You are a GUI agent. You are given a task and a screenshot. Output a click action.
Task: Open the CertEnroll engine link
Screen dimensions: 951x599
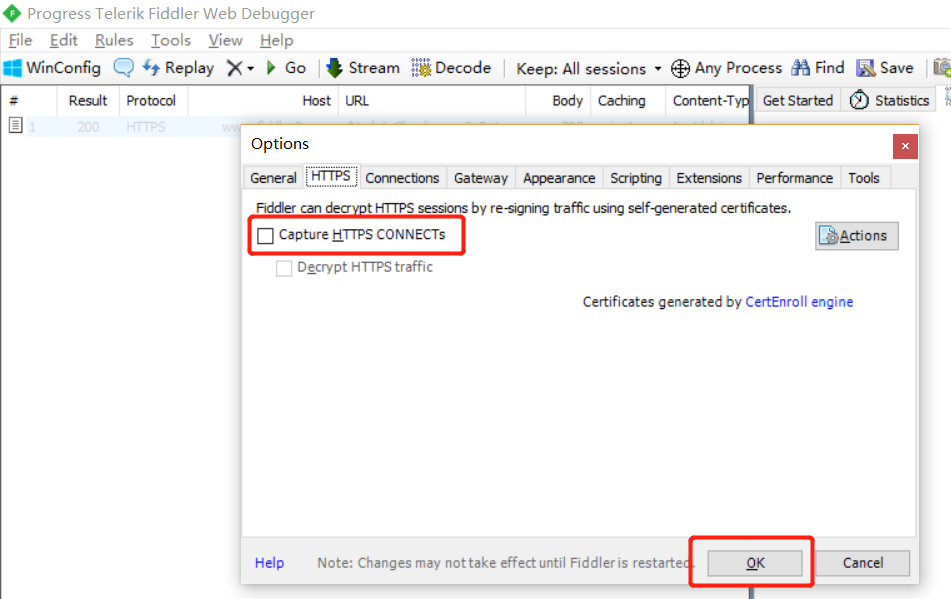pos(798,301)
